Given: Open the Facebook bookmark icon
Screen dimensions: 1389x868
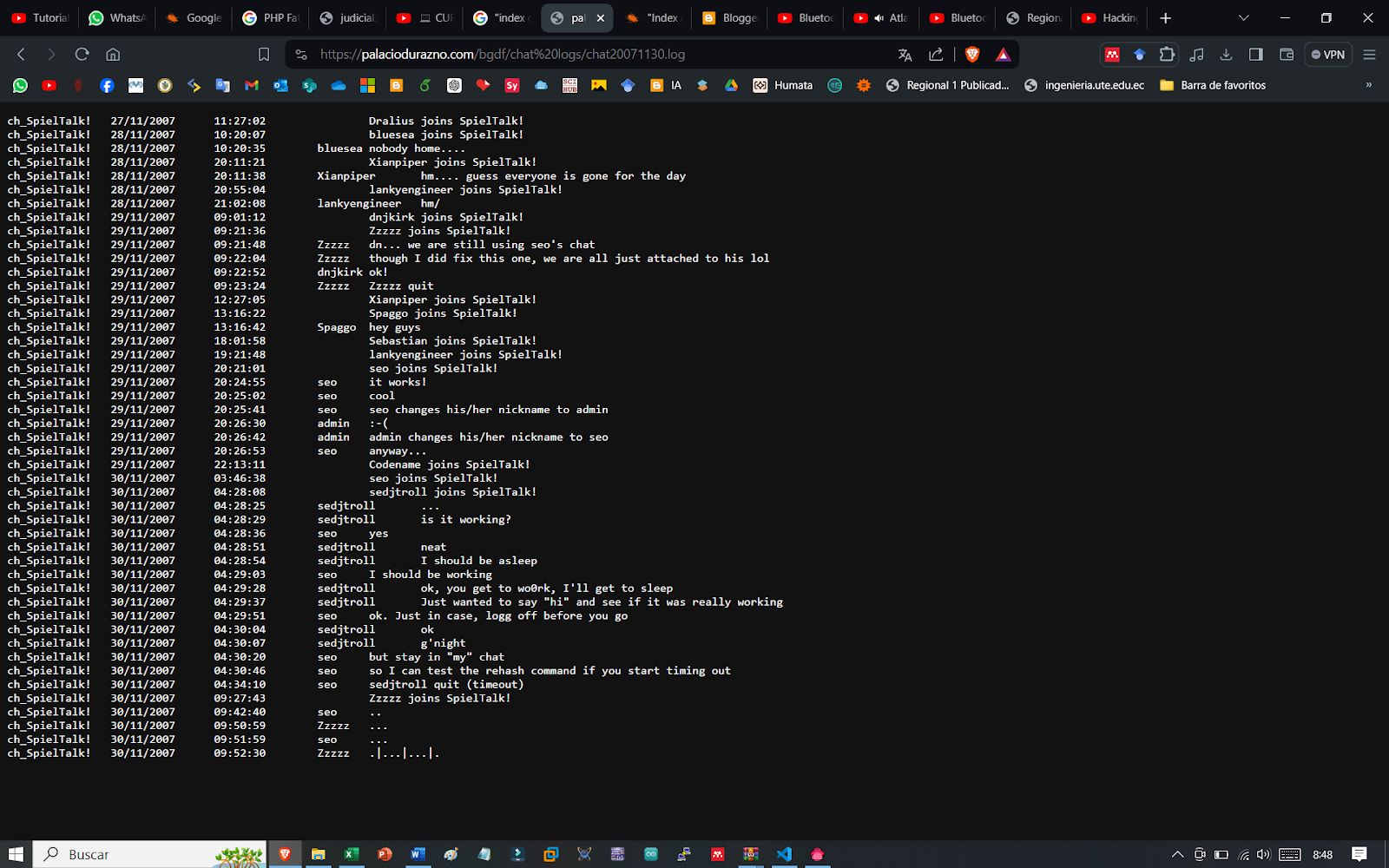Looking at the screenshot, I should point(107,85).
